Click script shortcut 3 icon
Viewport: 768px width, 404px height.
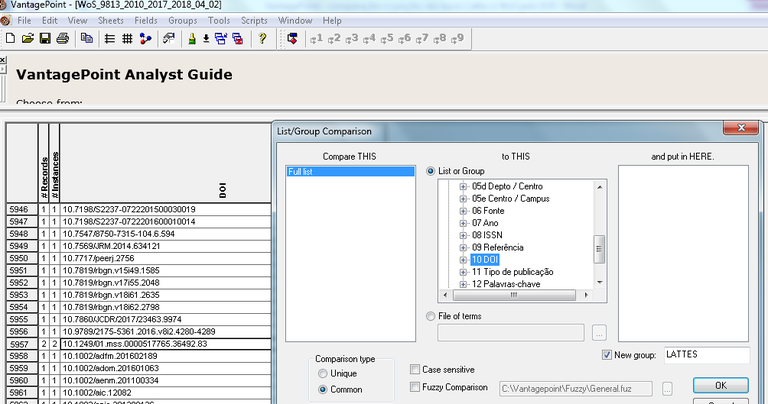tap(352, 38)
